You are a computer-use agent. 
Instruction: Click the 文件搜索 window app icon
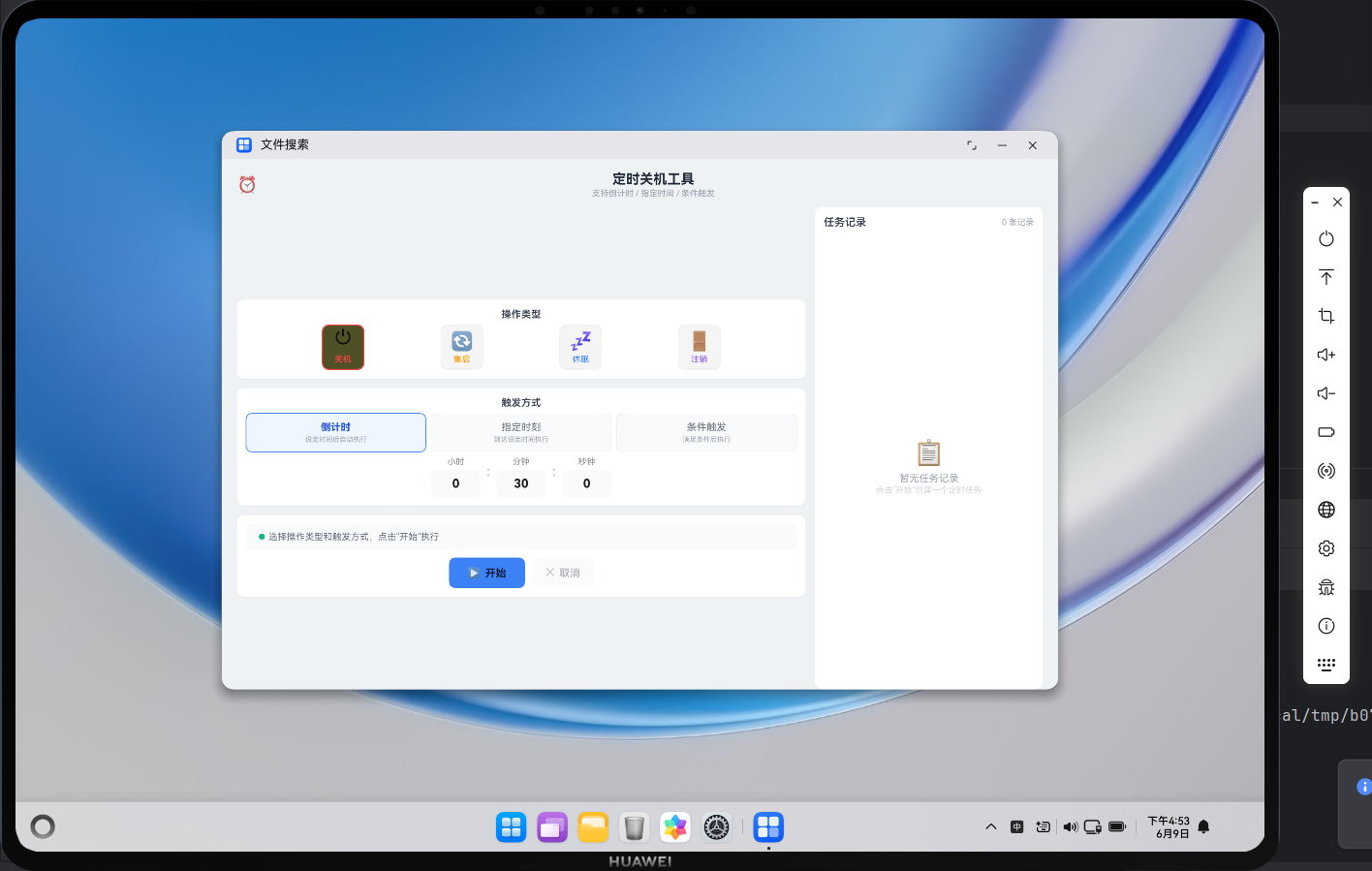click(x=244, y=144)
